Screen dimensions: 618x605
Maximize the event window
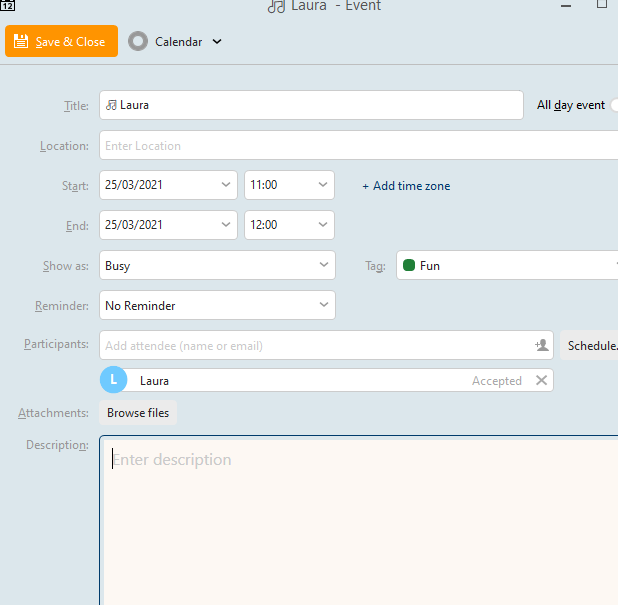[x=602, y=4]
